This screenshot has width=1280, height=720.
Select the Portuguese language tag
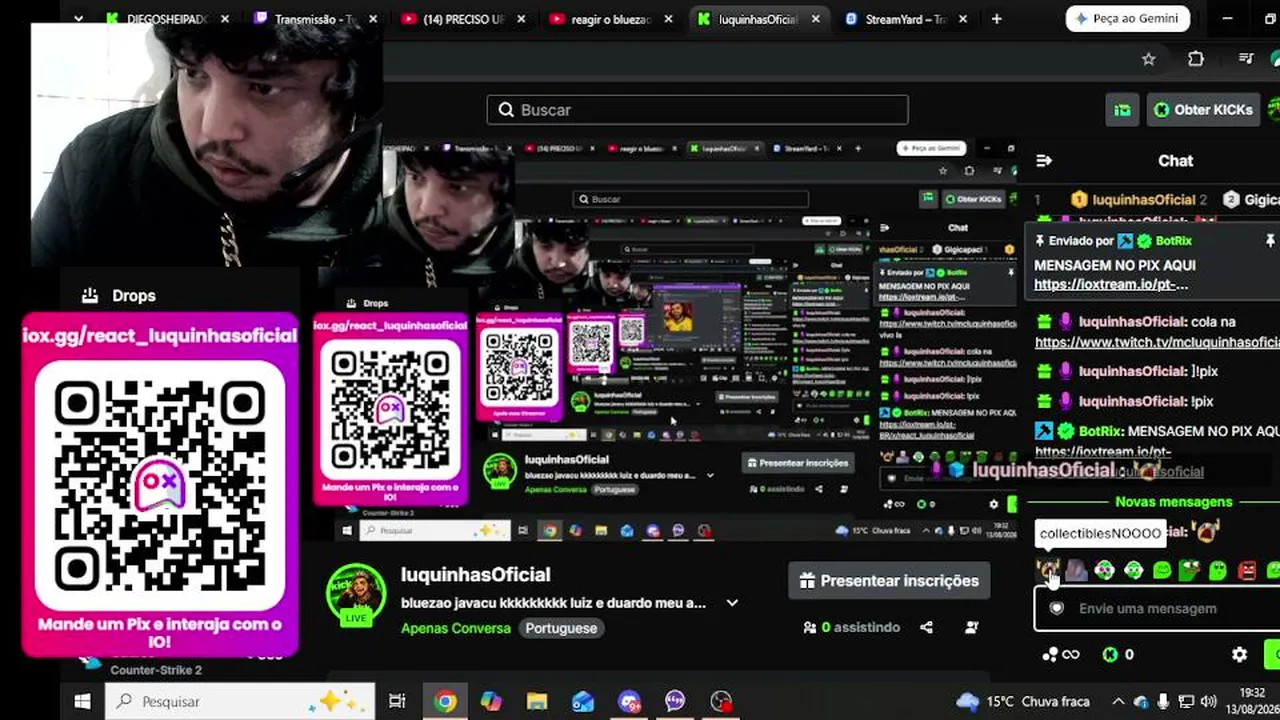(x=561, y=628)
